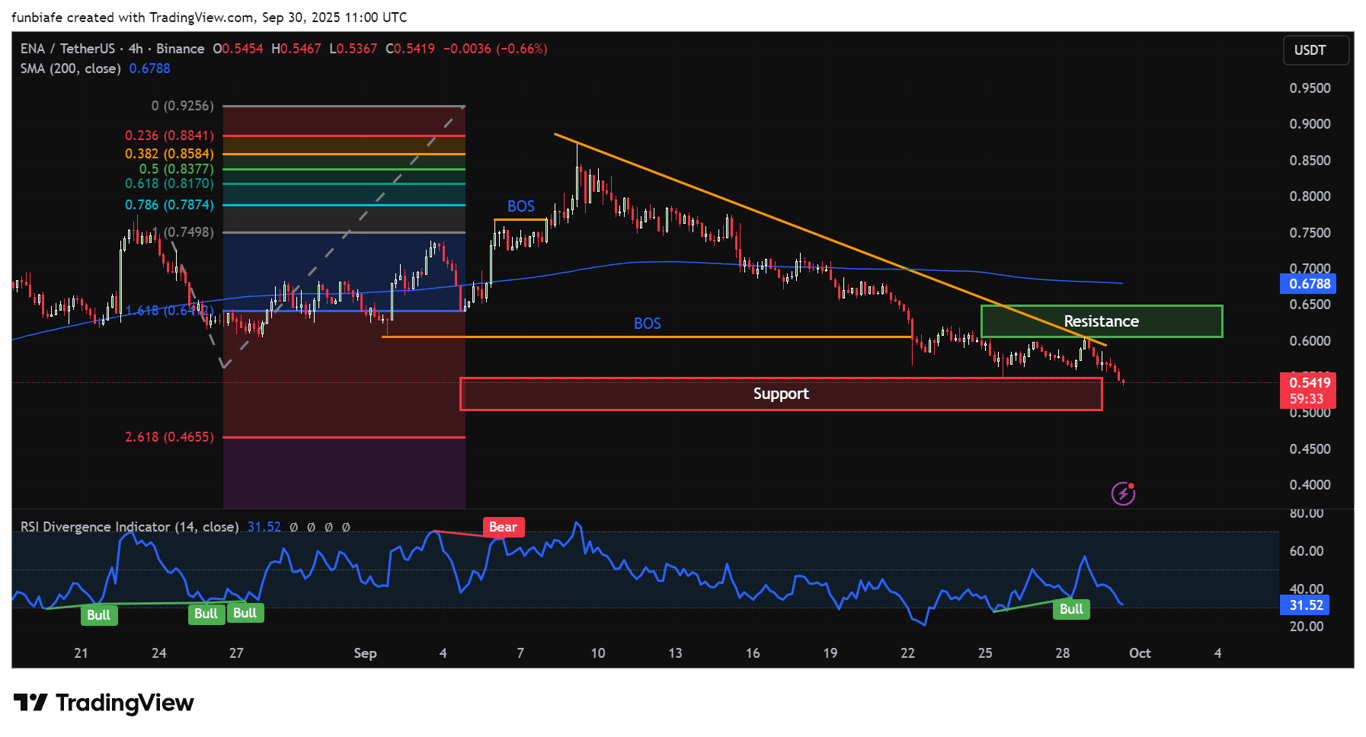Click the blue RSI value 31.52
The width and height of the screenshot is (1366, 737).
(265, 526)
